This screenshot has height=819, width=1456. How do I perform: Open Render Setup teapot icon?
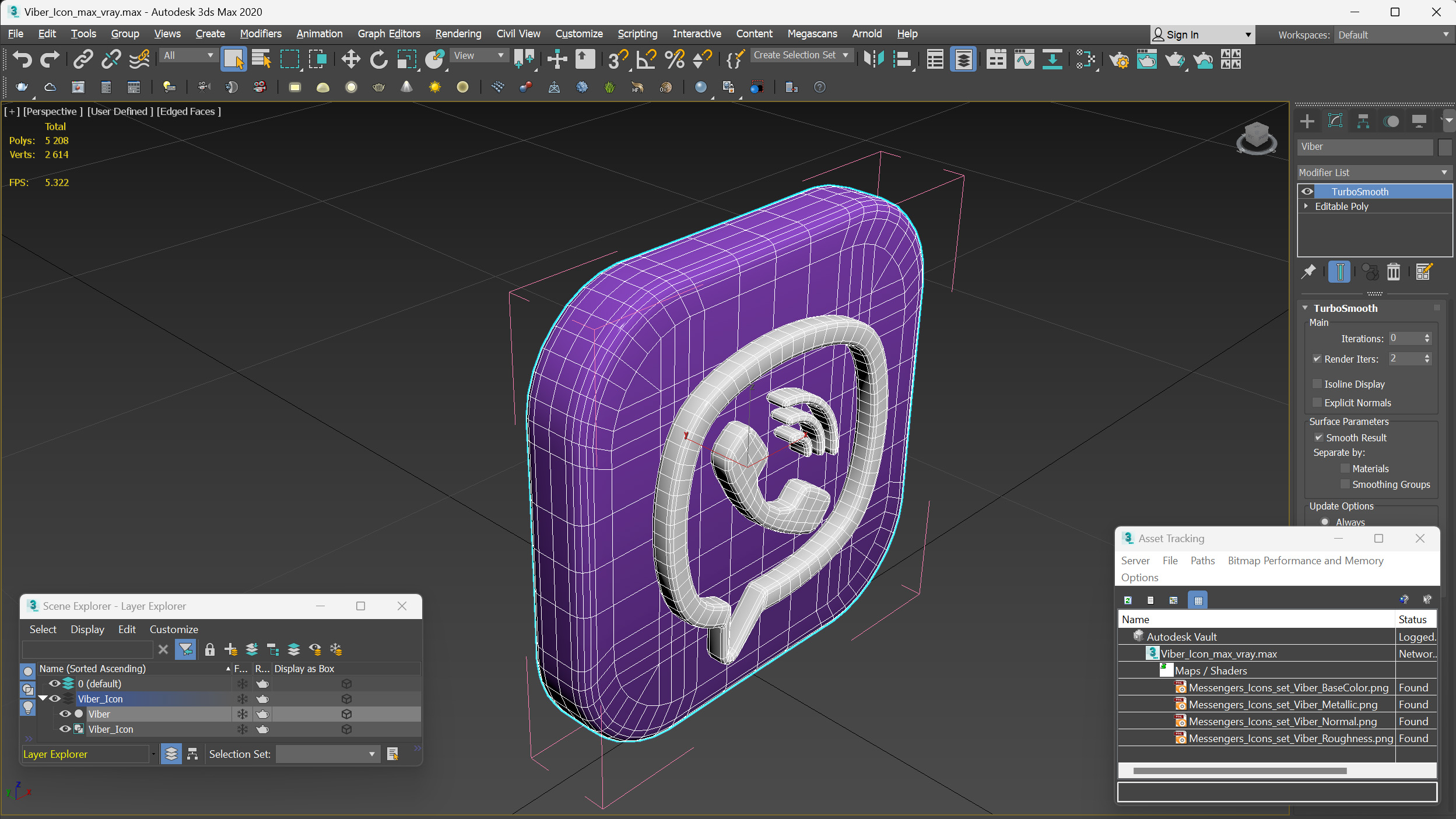pyautogui.click(x=1119, y=59)
